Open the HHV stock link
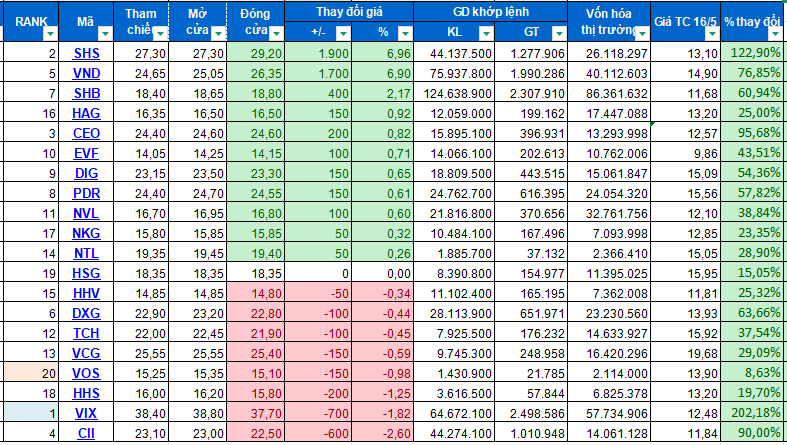Image resolution: width=787 pixels, height=445 pixels. tap(86, 293)
